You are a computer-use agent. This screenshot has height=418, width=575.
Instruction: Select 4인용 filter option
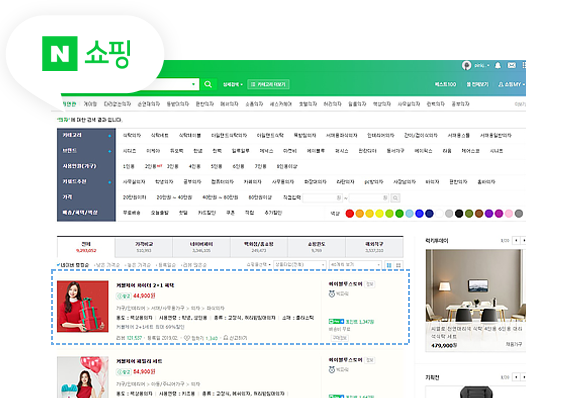(x=194, y=166)
